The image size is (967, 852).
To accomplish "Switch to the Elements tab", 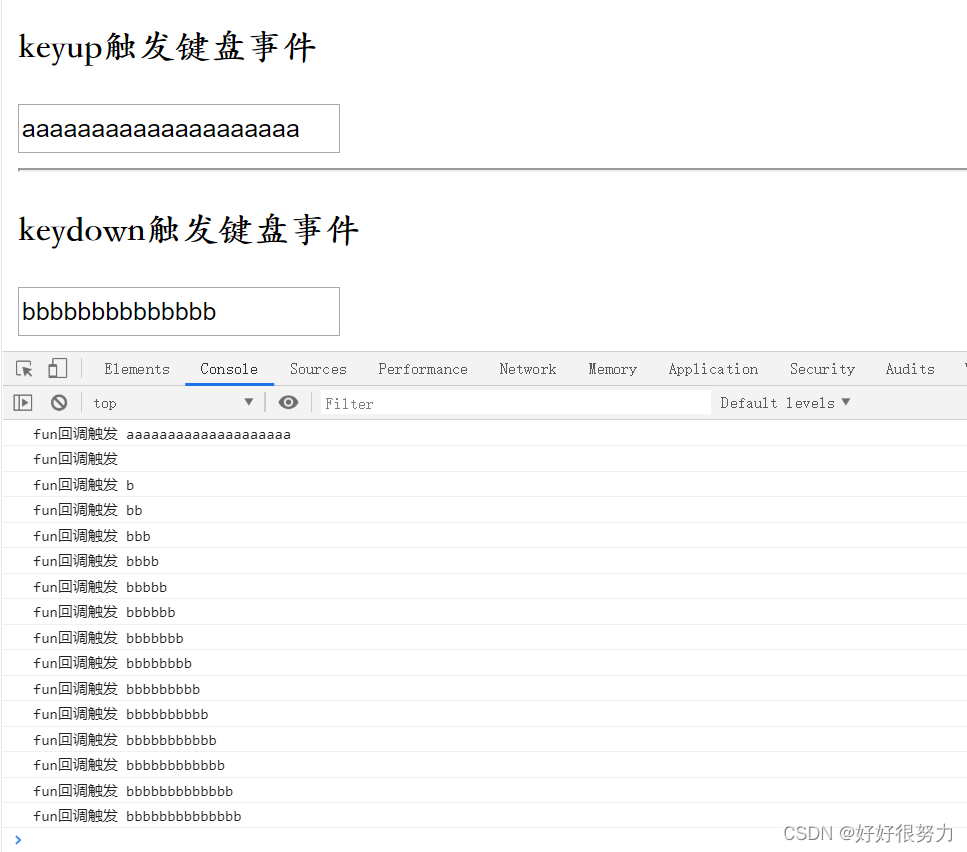I will [137, 369].
